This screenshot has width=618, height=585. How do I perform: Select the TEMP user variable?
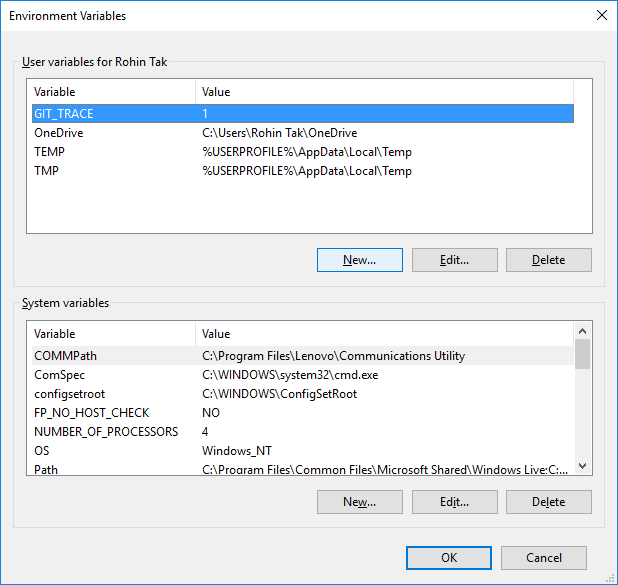(x=303, y=152)
